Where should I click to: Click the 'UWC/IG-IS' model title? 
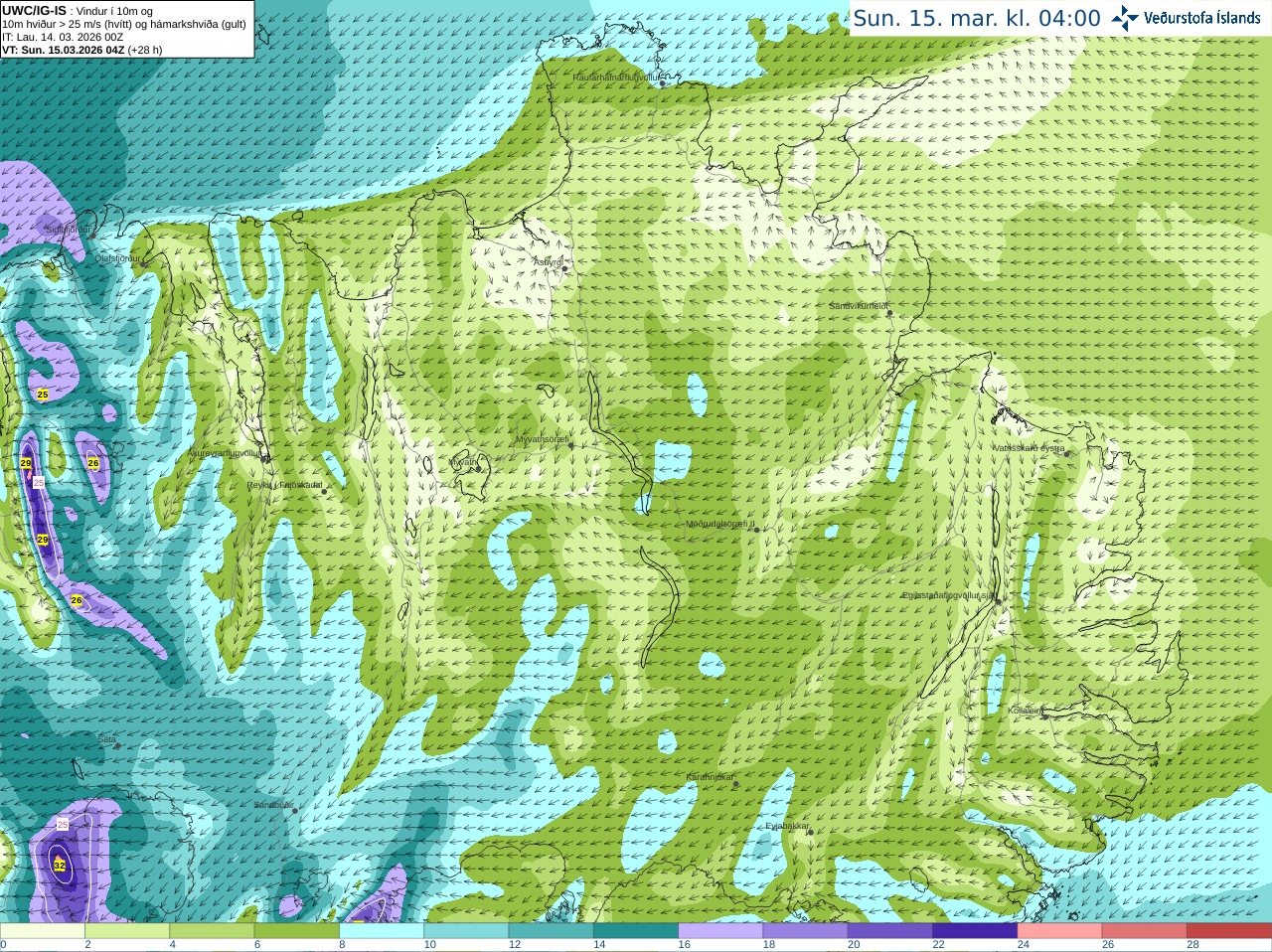[x=34, y=11]
